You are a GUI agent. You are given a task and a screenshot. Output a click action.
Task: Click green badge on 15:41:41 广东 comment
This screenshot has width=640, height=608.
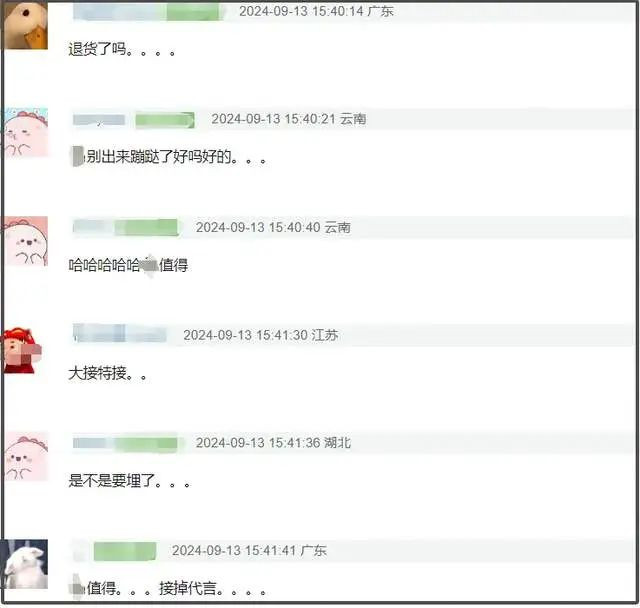click(x=125, y=551)
